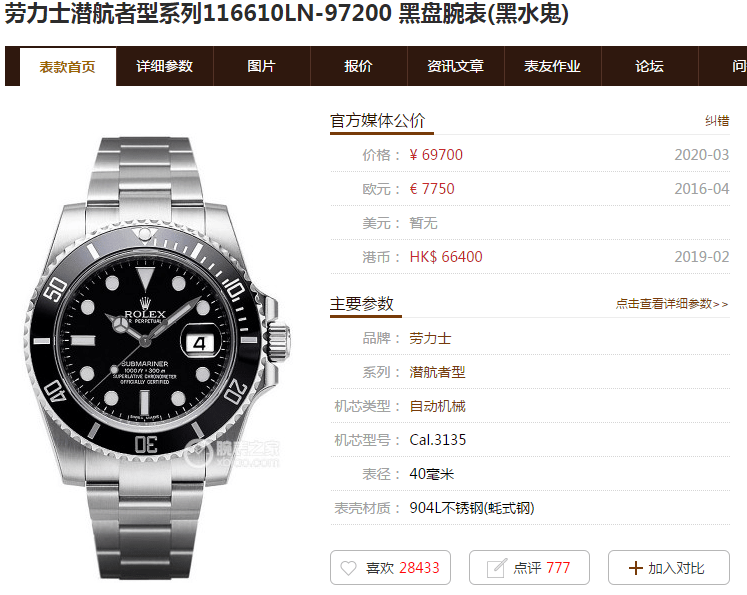Go to the 资讯文章 tab
Screen dimensions: 747x595
point(455,66)
